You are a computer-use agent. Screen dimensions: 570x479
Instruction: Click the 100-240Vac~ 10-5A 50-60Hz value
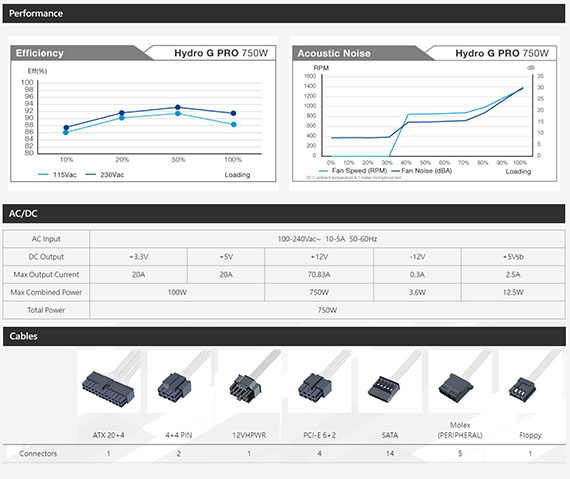click(327, 239)
